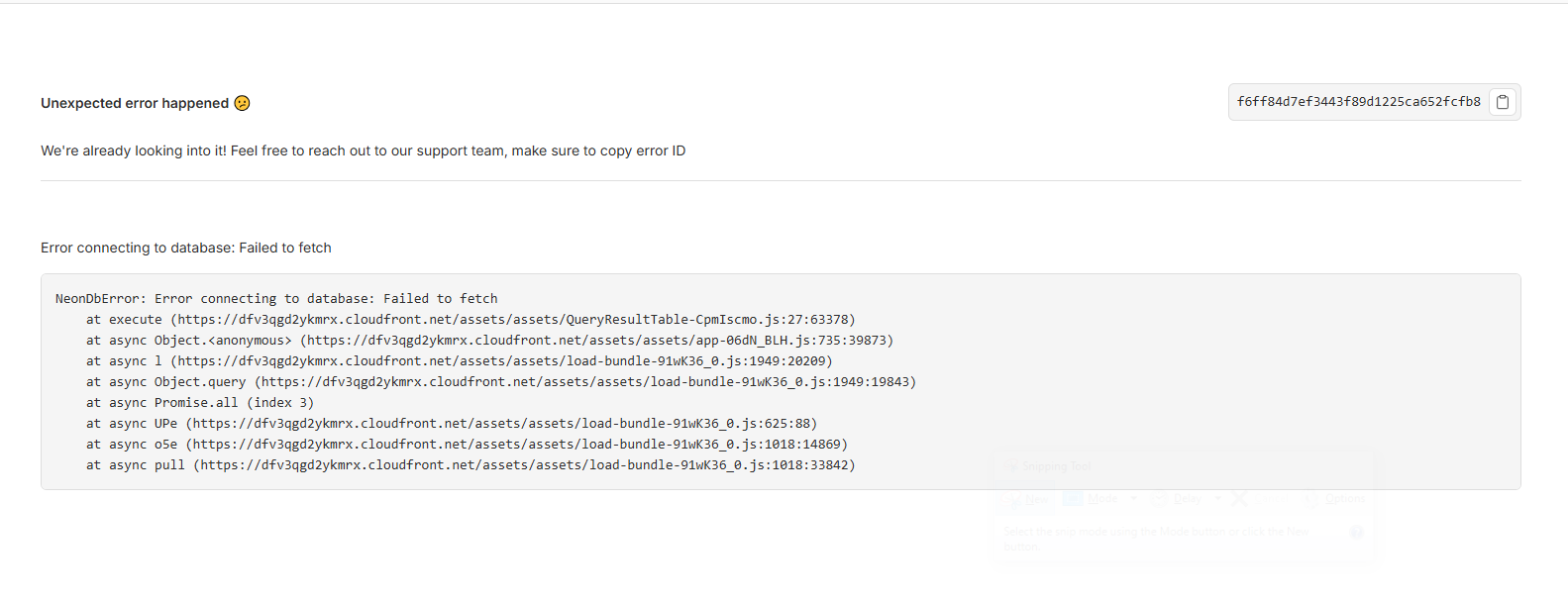Click the NeonDbError line in the stack trace
Screen dimensions: 1568x602
point(276,298)
